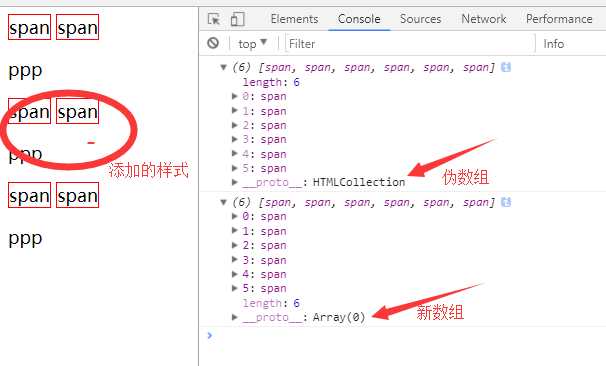The image size is (606, 366).
Task: Click the length: 6 line of the new Array
Action: [271, 303]
